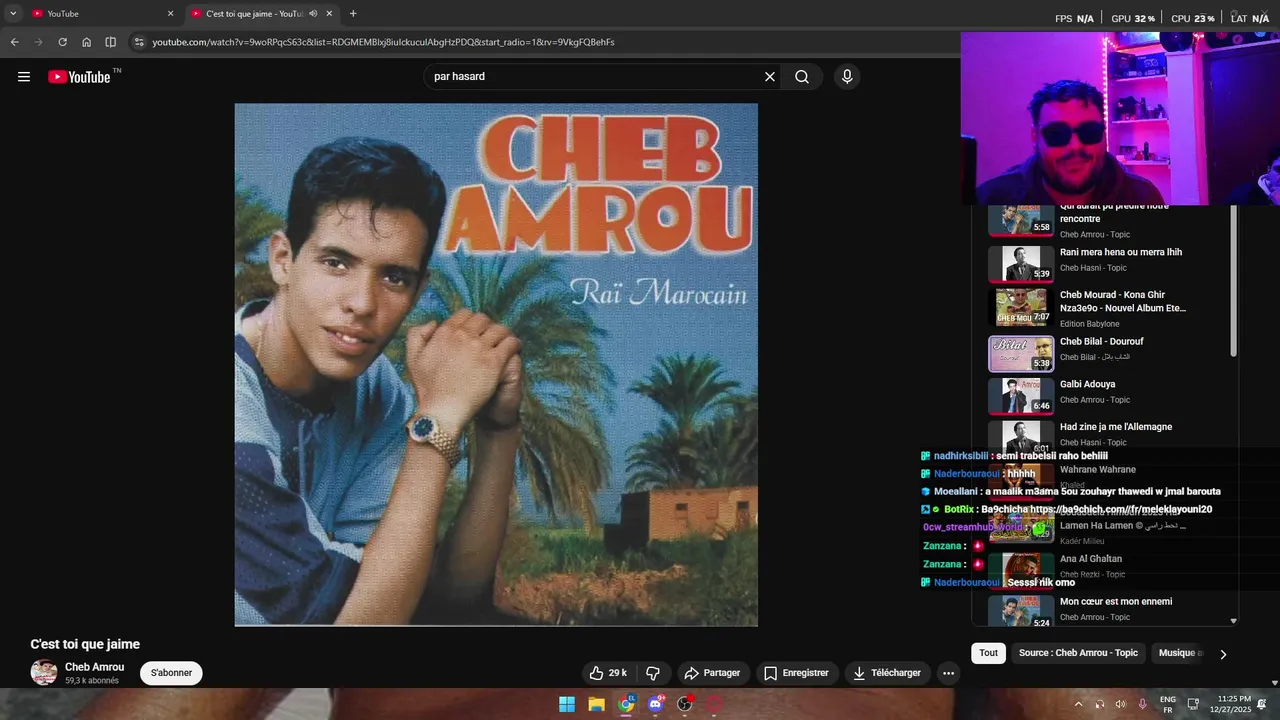
Task: Open volume speaker tray icon
Action: 1121,704
